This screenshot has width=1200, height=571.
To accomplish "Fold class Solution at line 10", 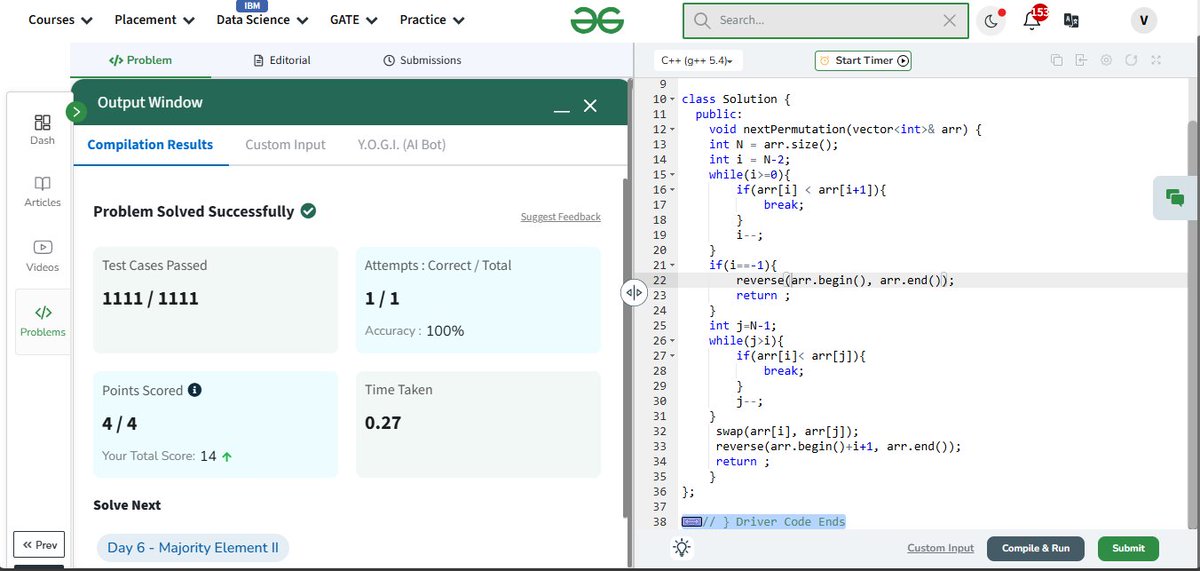I will click(672, 100).
